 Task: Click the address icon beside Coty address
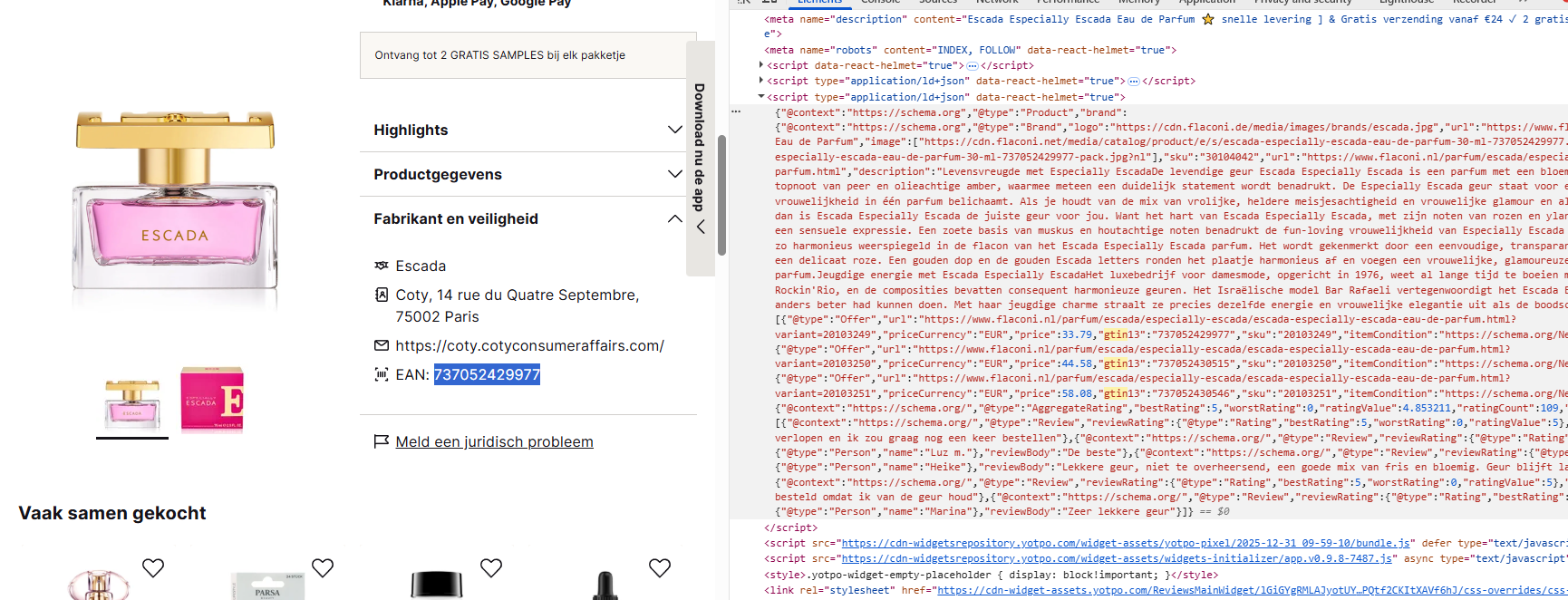click(382, 295)
